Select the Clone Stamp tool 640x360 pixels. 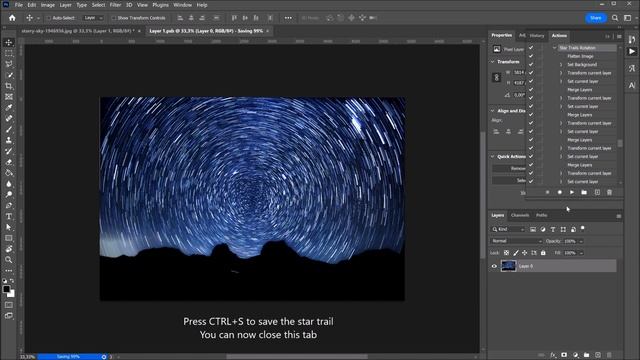click(9, 140)
